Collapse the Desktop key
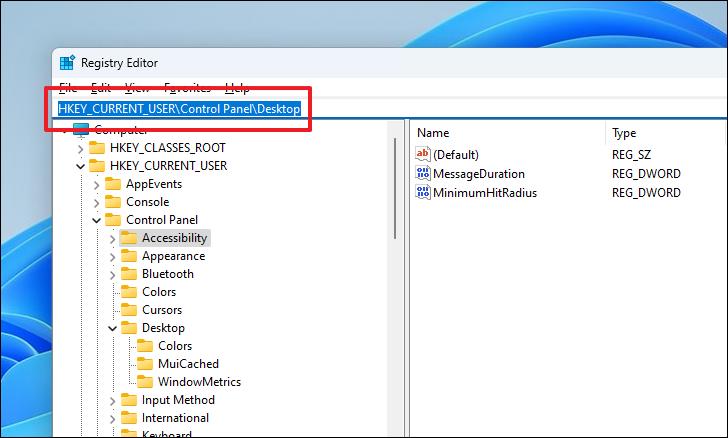The image size is (728, 438). pos(112,328)
